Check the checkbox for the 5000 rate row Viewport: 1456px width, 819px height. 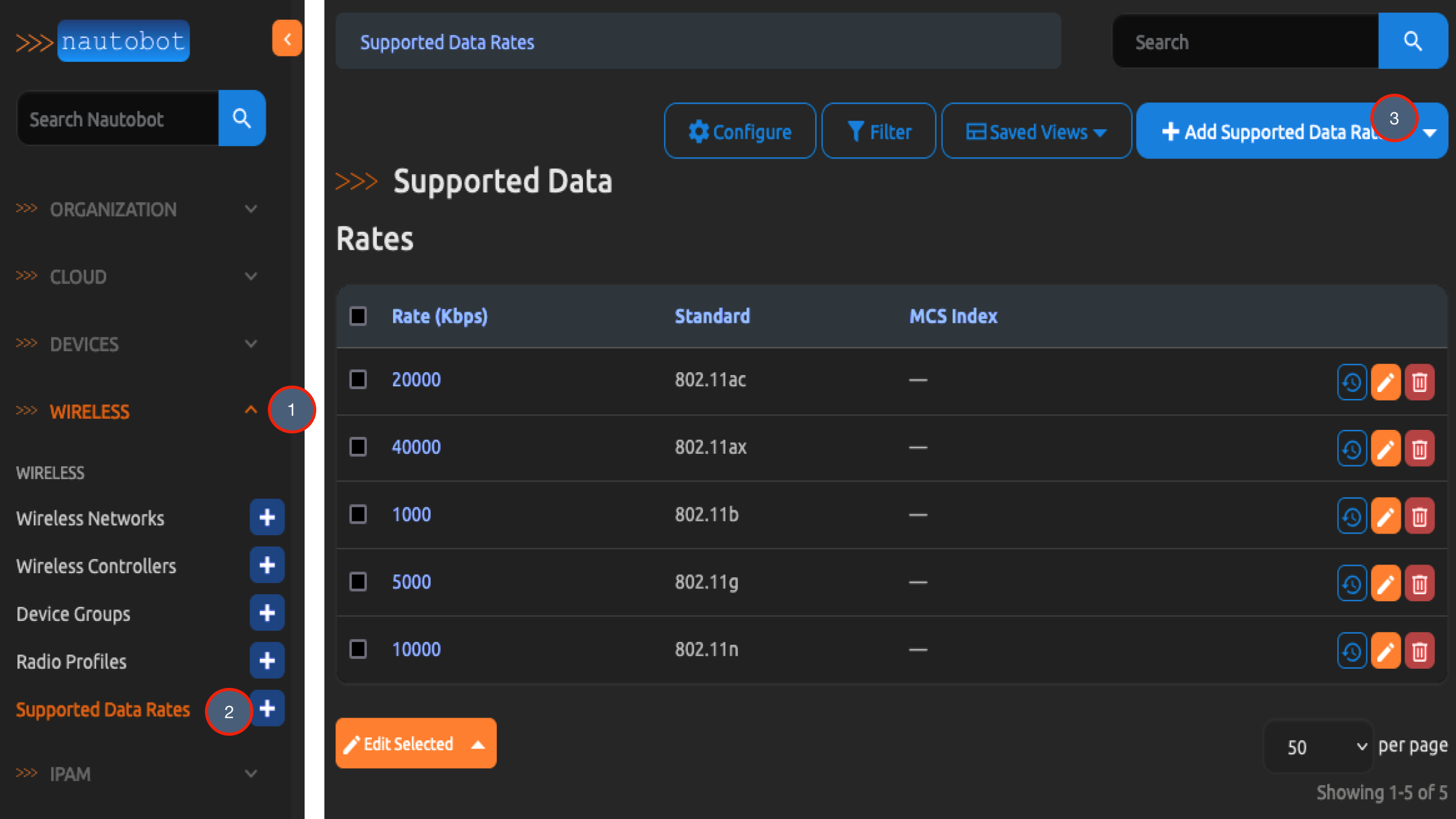tap(357, 583)
